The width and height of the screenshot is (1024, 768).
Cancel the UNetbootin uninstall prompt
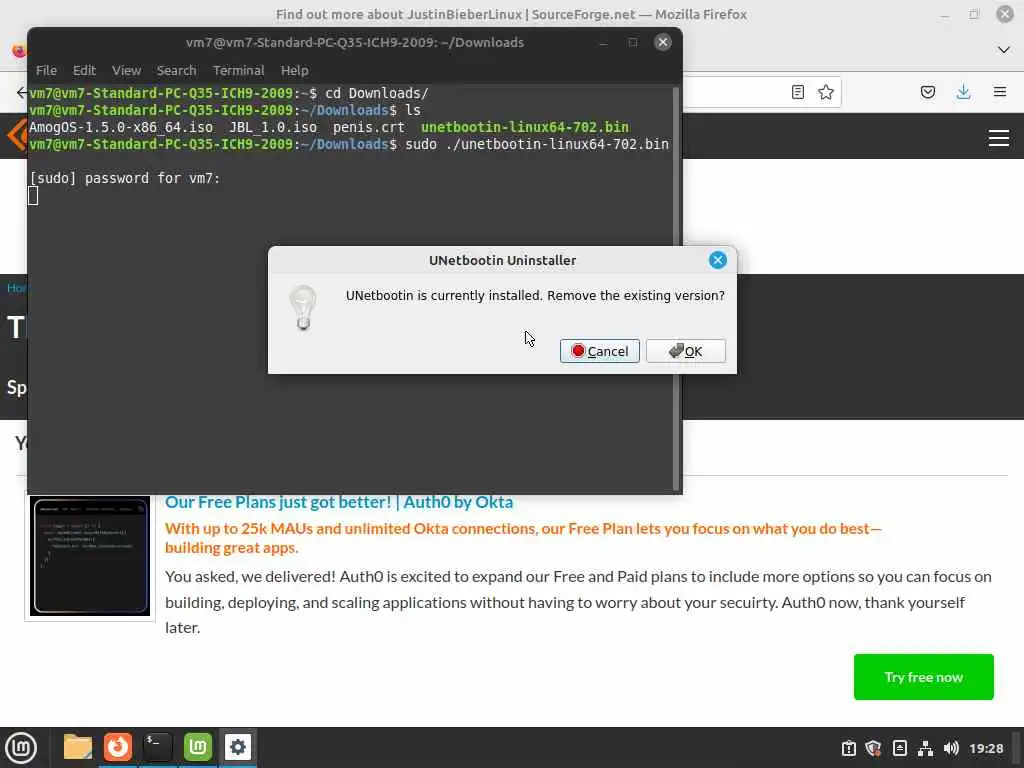pos(600,351)
